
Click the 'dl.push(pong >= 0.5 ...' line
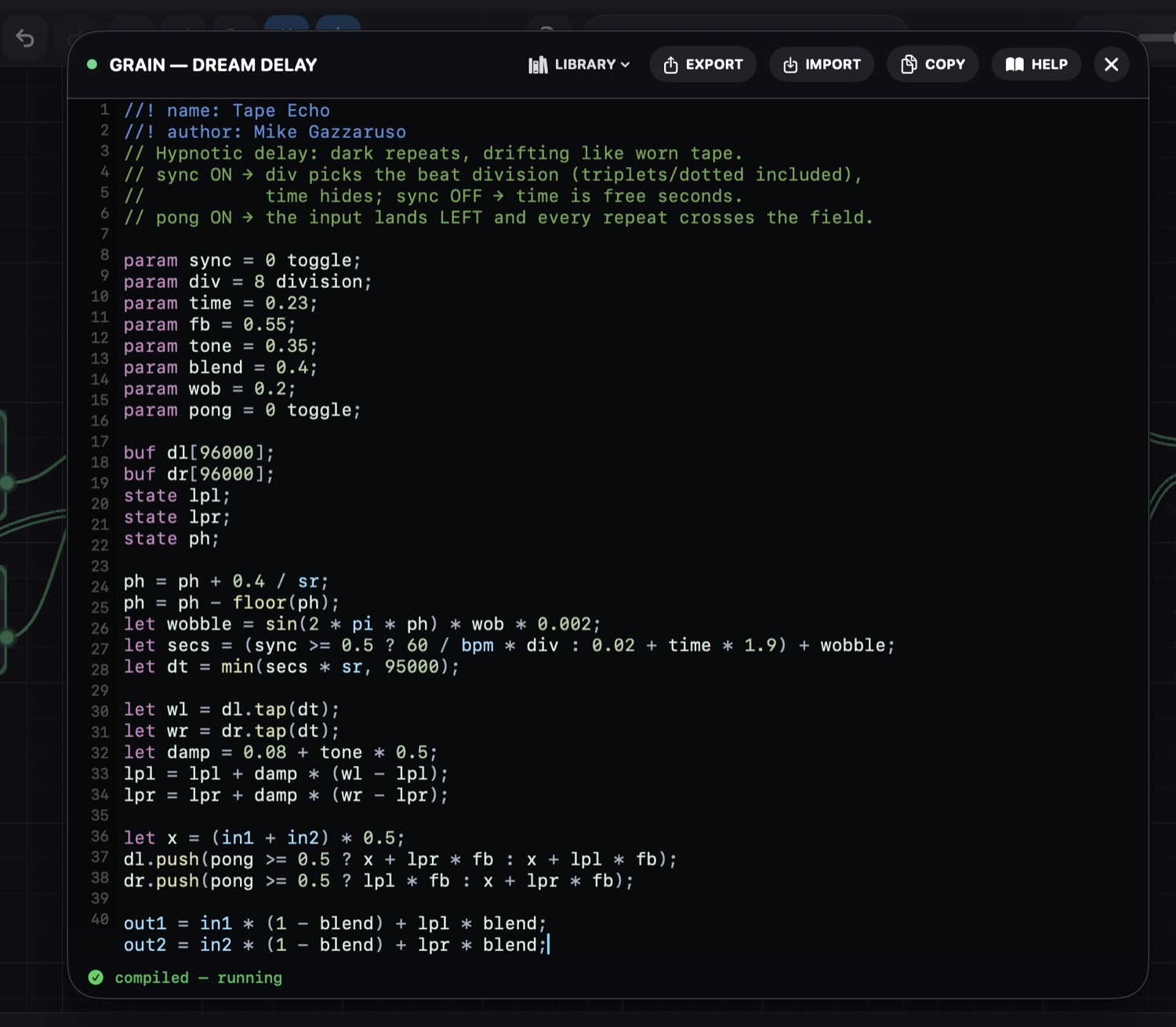click(x=401, y=859)
